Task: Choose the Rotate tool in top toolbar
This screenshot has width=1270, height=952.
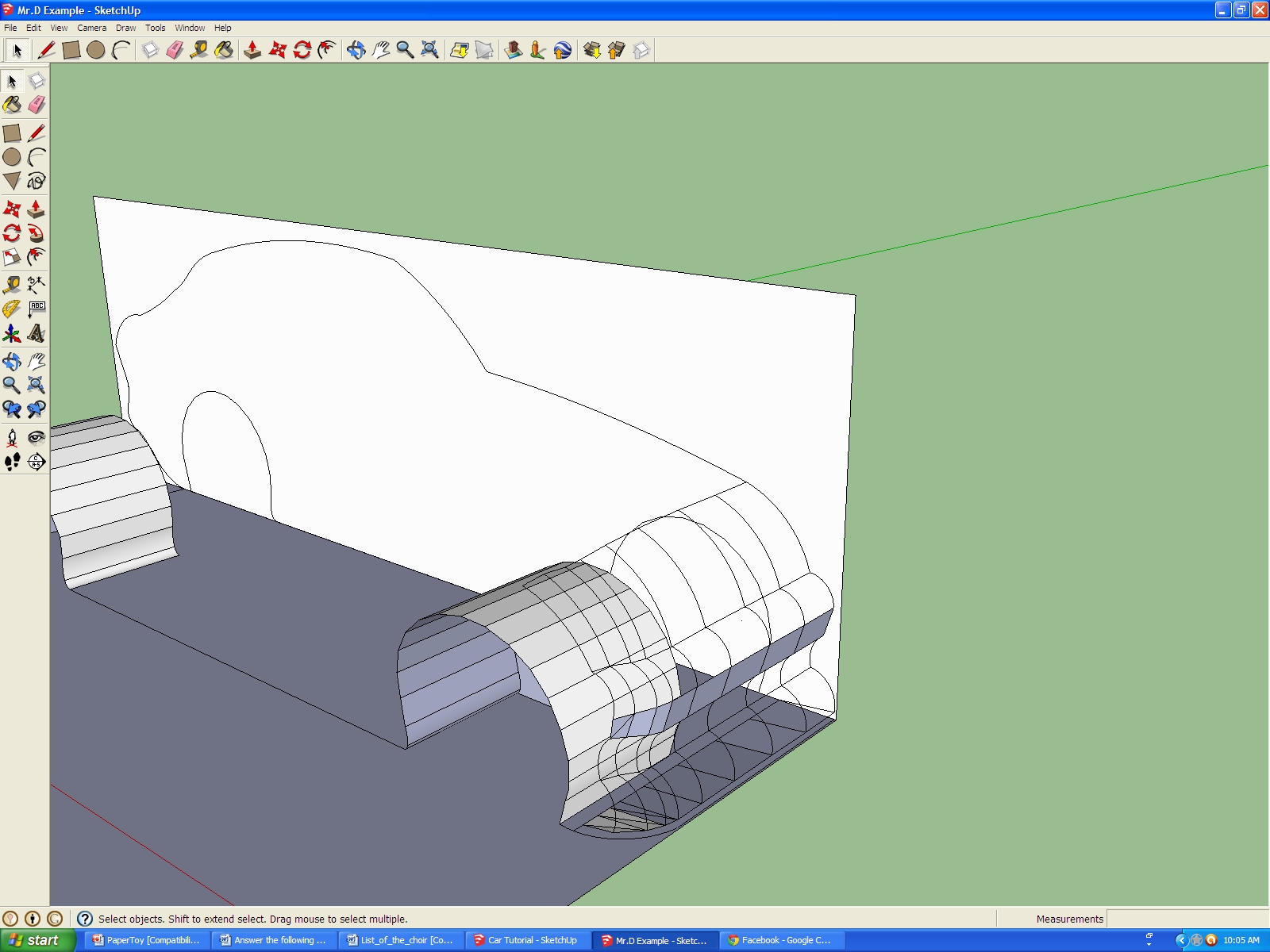Action: pyautogui.click(x=302, y=50)
